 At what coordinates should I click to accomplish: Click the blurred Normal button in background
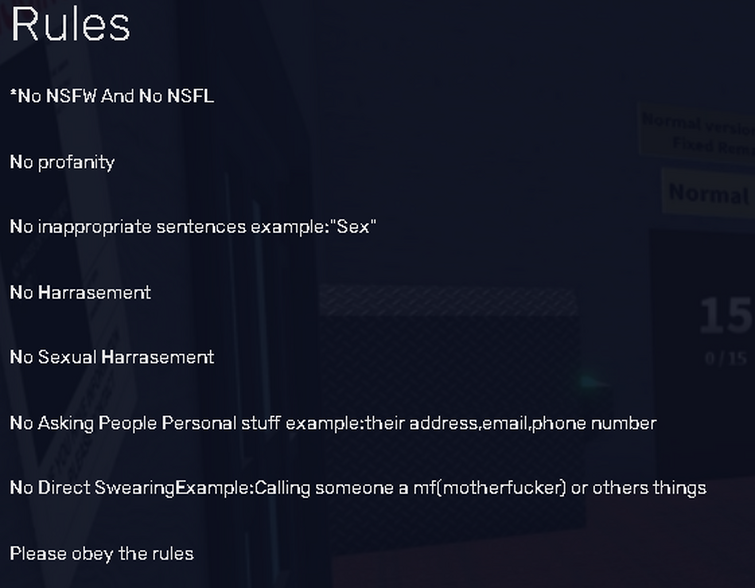tap(708, 194)
